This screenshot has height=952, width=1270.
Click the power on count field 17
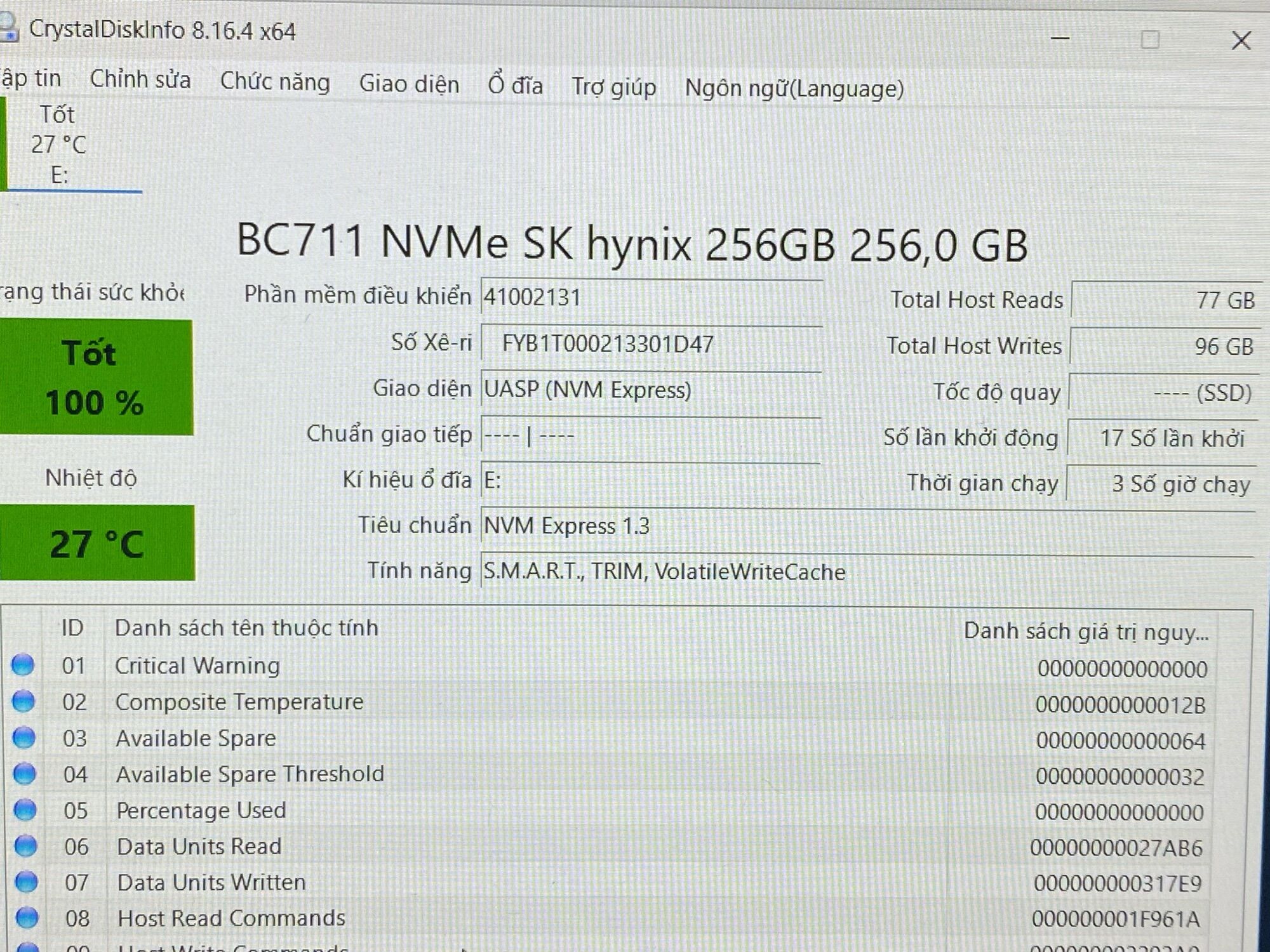[x=1163, y=438]
